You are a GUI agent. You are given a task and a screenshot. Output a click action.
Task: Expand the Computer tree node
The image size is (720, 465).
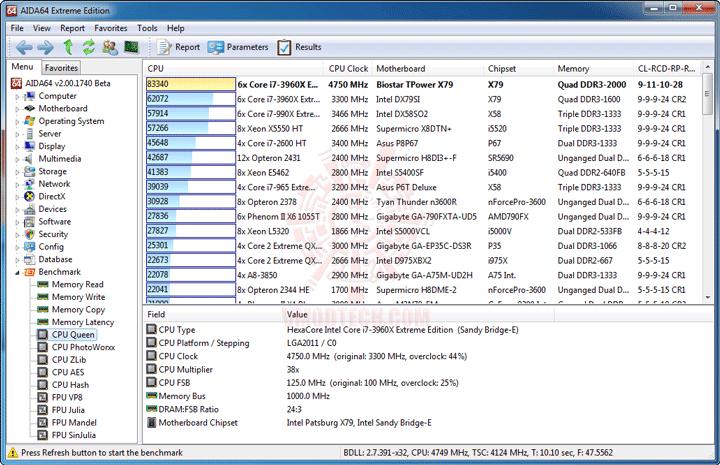pyautogui.click(x=17, y=96)
